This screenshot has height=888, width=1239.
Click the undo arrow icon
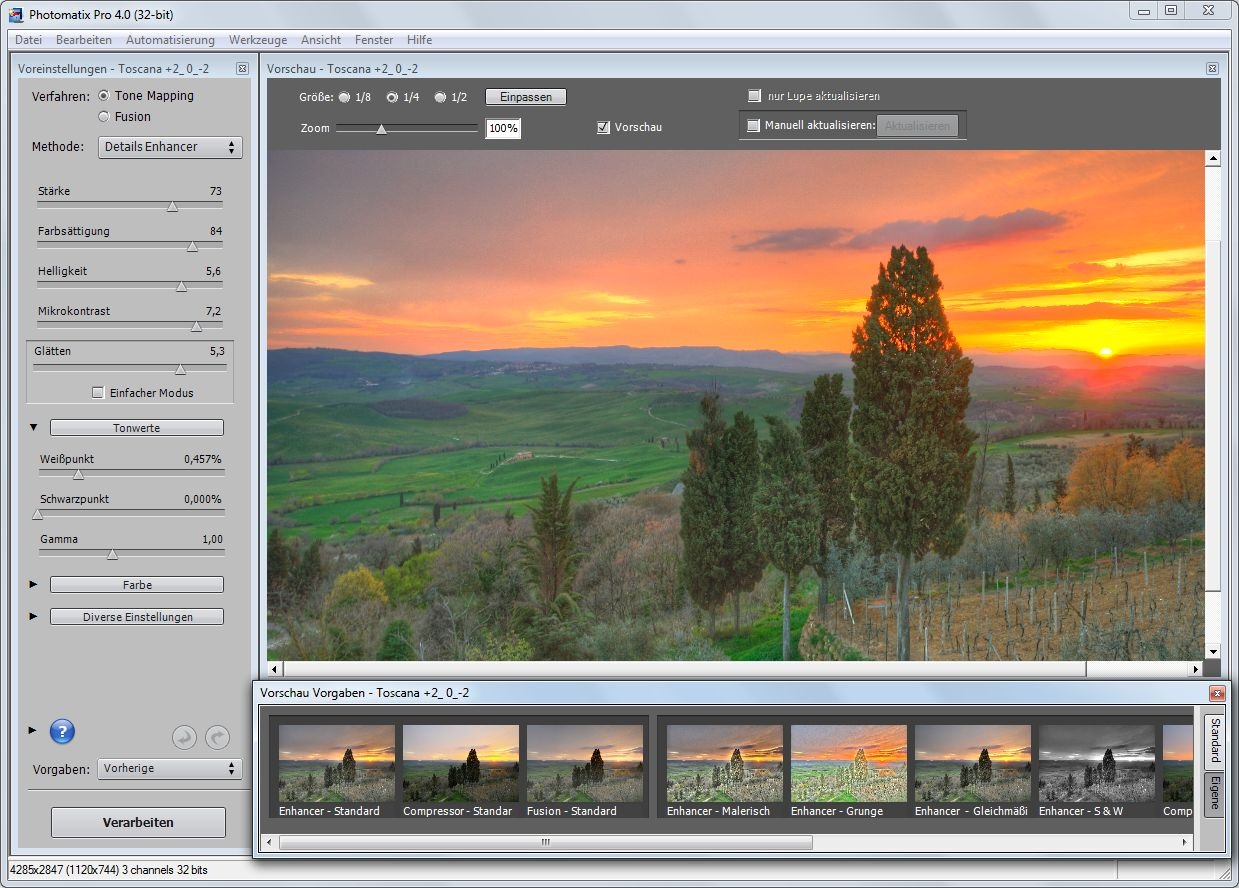coord(184,738)
